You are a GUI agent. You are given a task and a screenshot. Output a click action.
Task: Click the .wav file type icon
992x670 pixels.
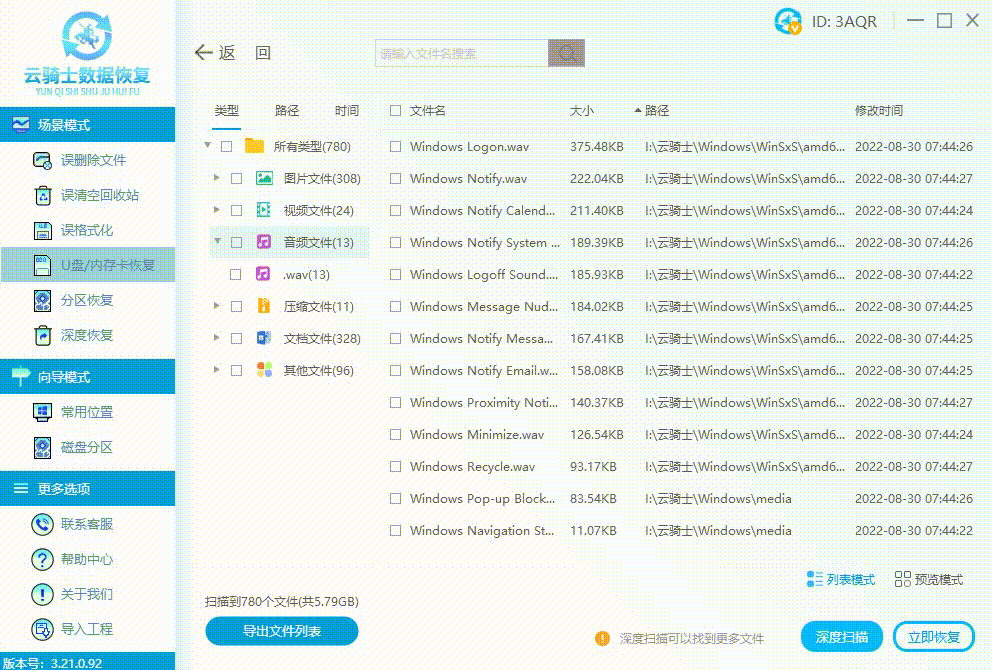click(263, 274)
